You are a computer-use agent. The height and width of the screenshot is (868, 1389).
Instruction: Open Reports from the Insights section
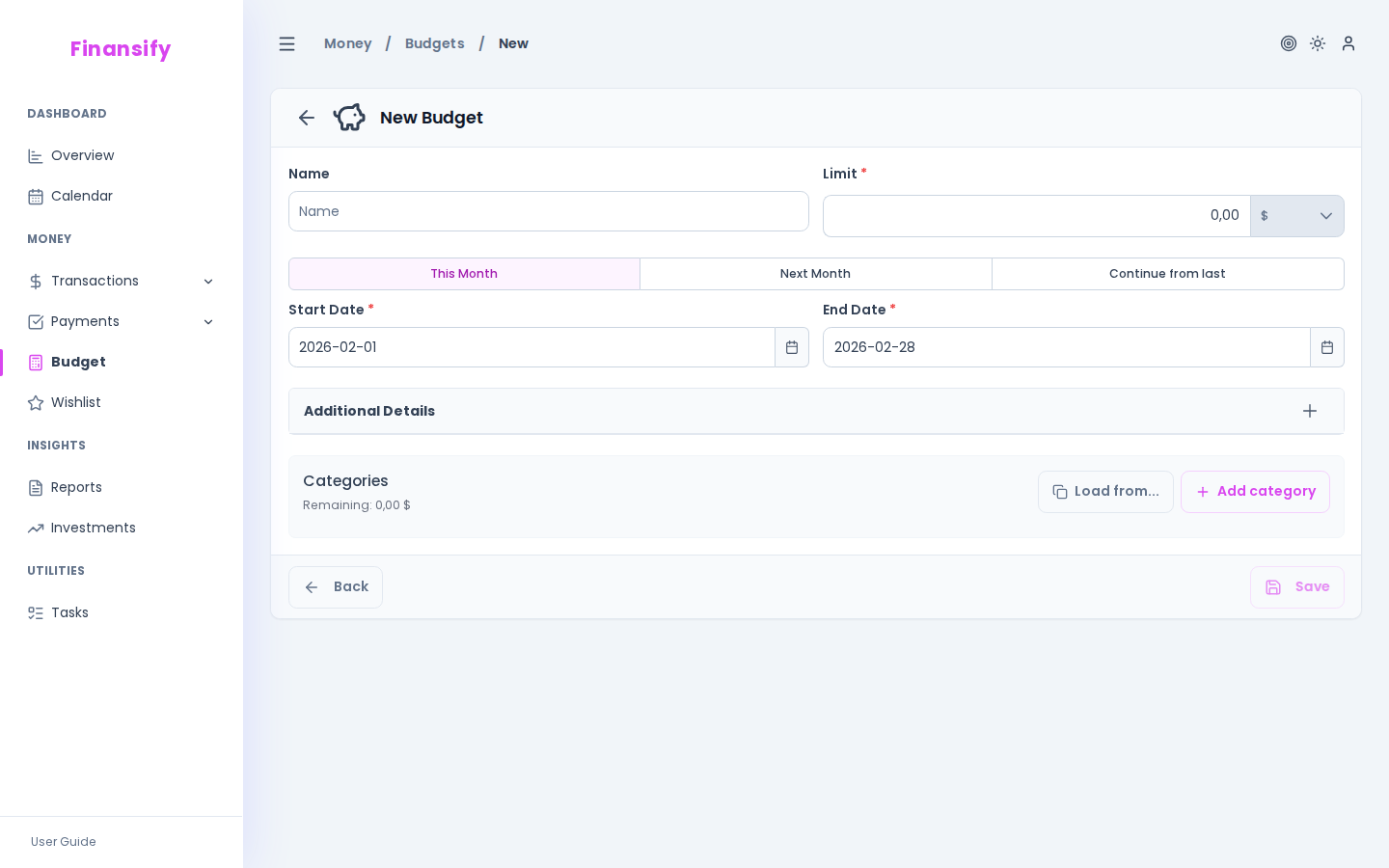[x=76, y=487]
